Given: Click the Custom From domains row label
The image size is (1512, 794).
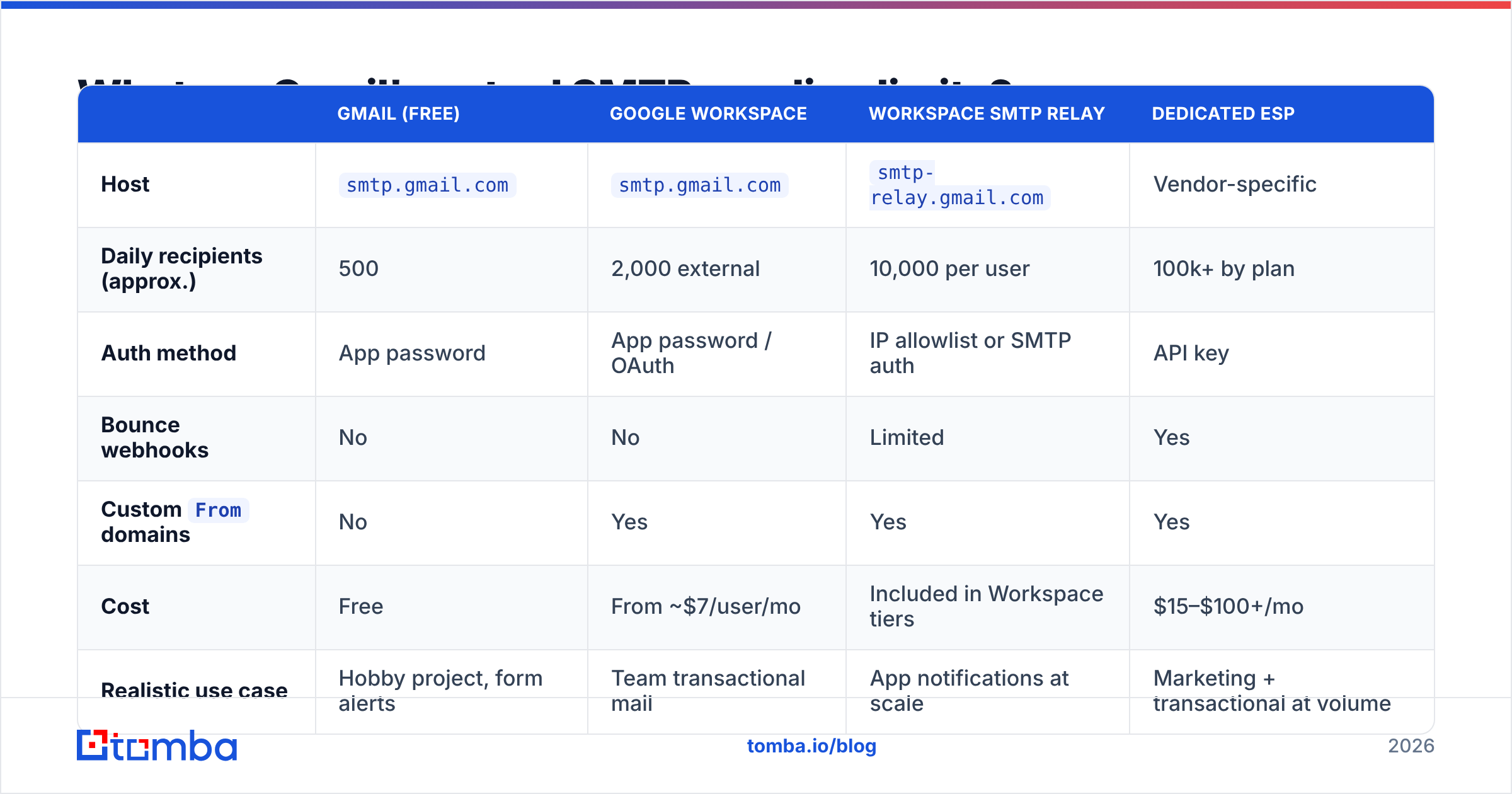Looking at the screenshot, I should point(175,522).
